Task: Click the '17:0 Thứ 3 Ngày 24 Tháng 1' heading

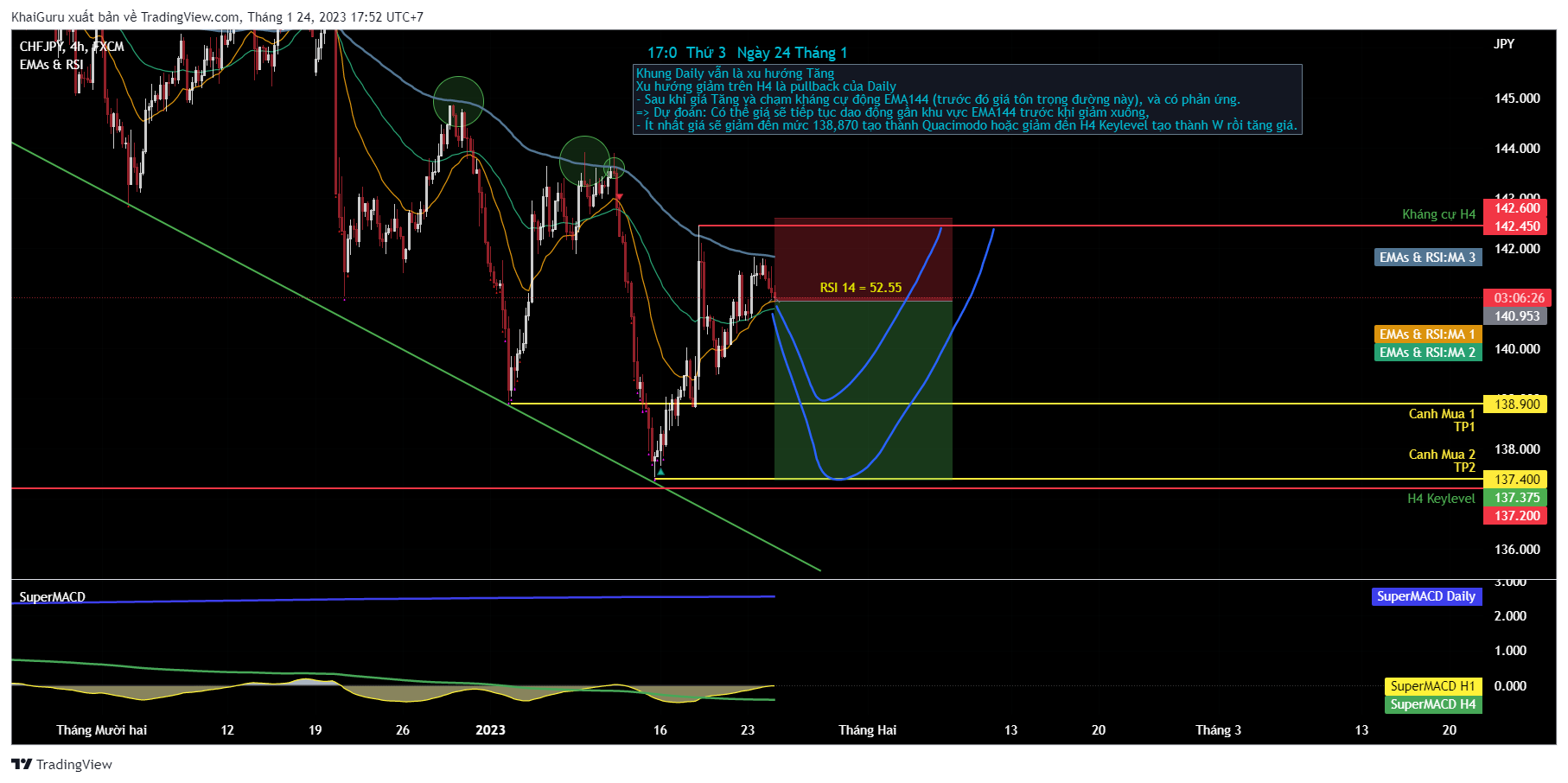Action: pos(748,53)
